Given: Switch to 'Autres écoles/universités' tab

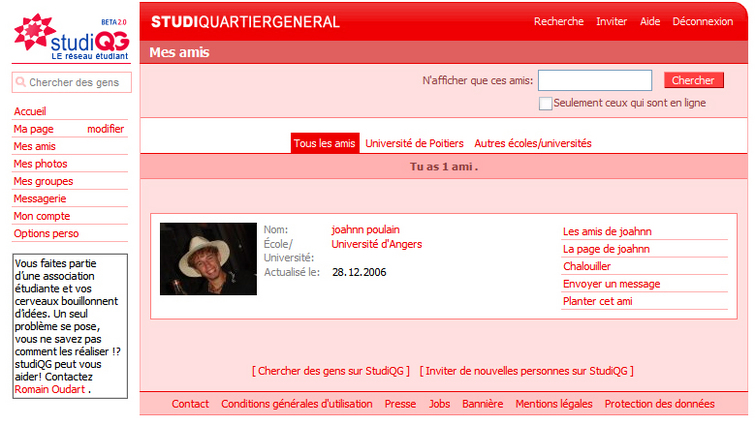Looking at the screenshot, I should click(533, 143).
